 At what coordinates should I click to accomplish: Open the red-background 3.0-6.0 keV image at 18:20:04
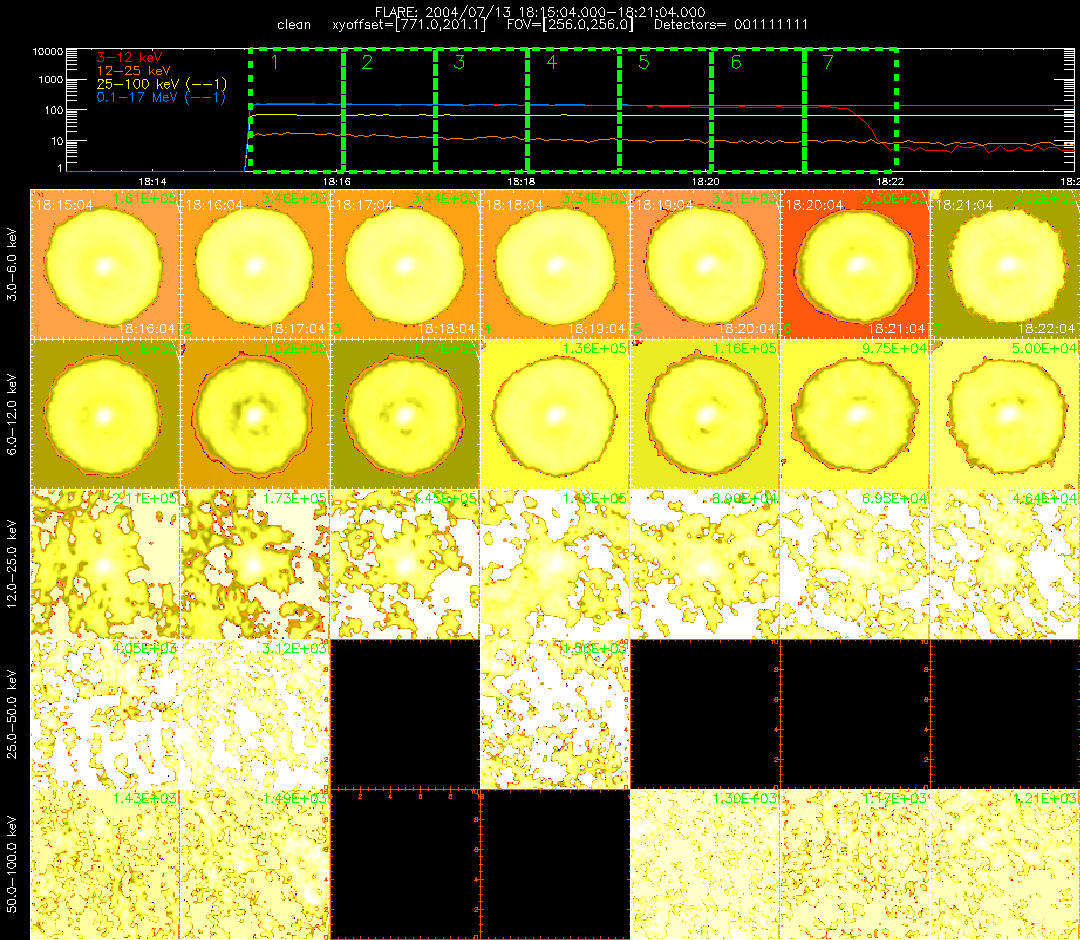(x=855, y=264)
